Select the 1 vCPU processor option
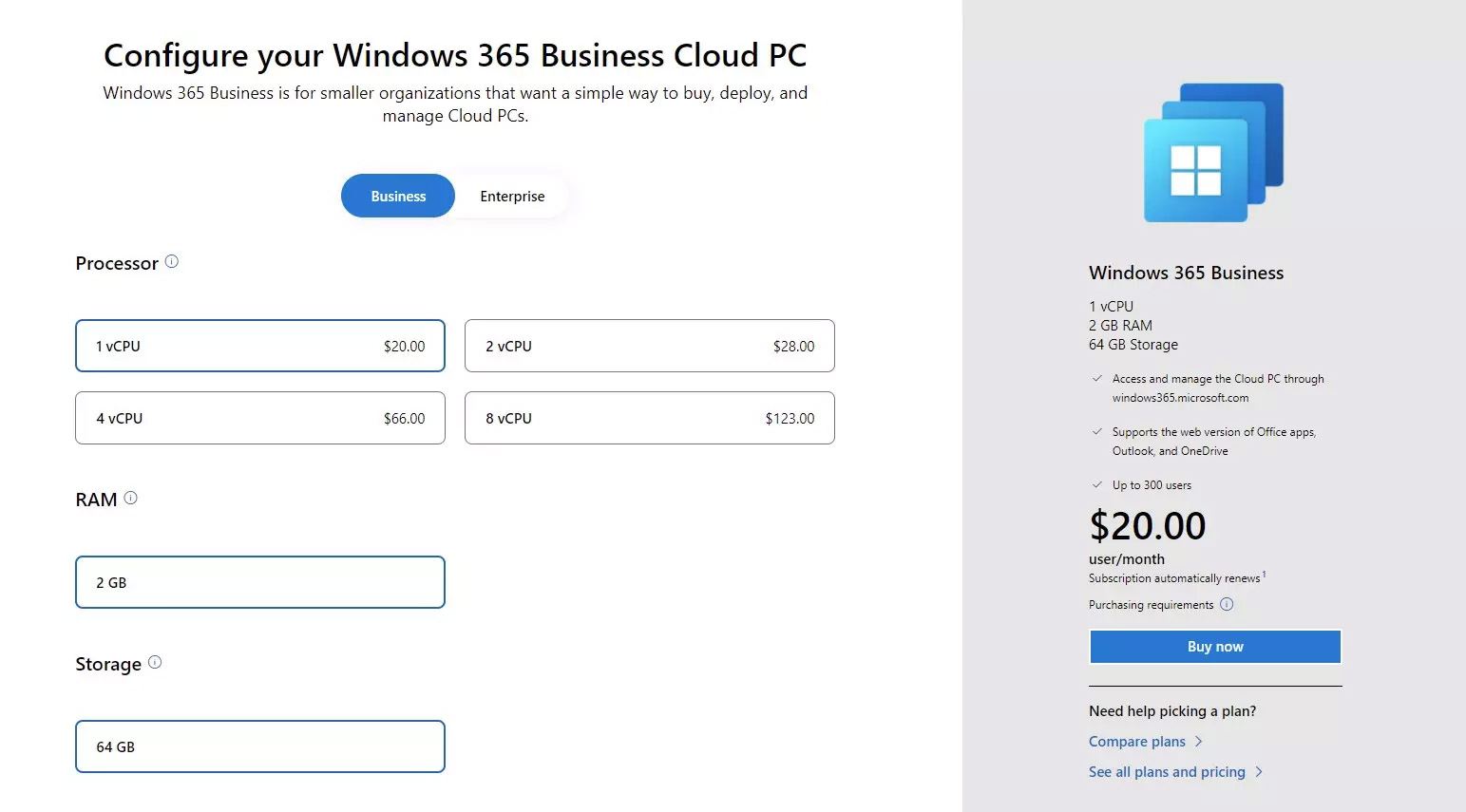Image resolution: width=1466 pixels, height=812 pixels. [259, 346]
